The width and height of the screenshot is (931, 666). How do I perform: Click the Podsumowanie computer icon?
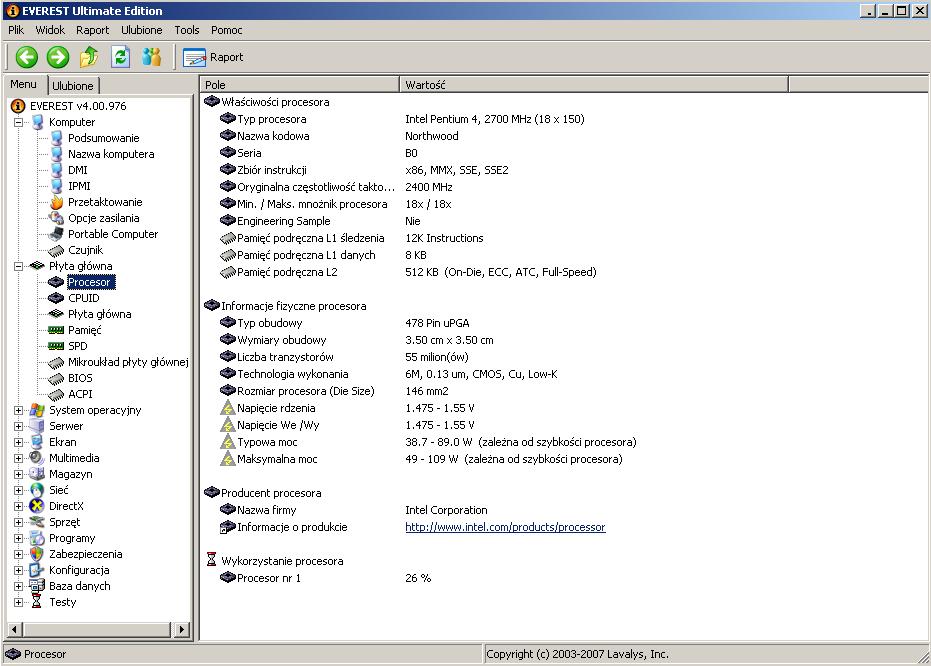[x=56, y=138]
